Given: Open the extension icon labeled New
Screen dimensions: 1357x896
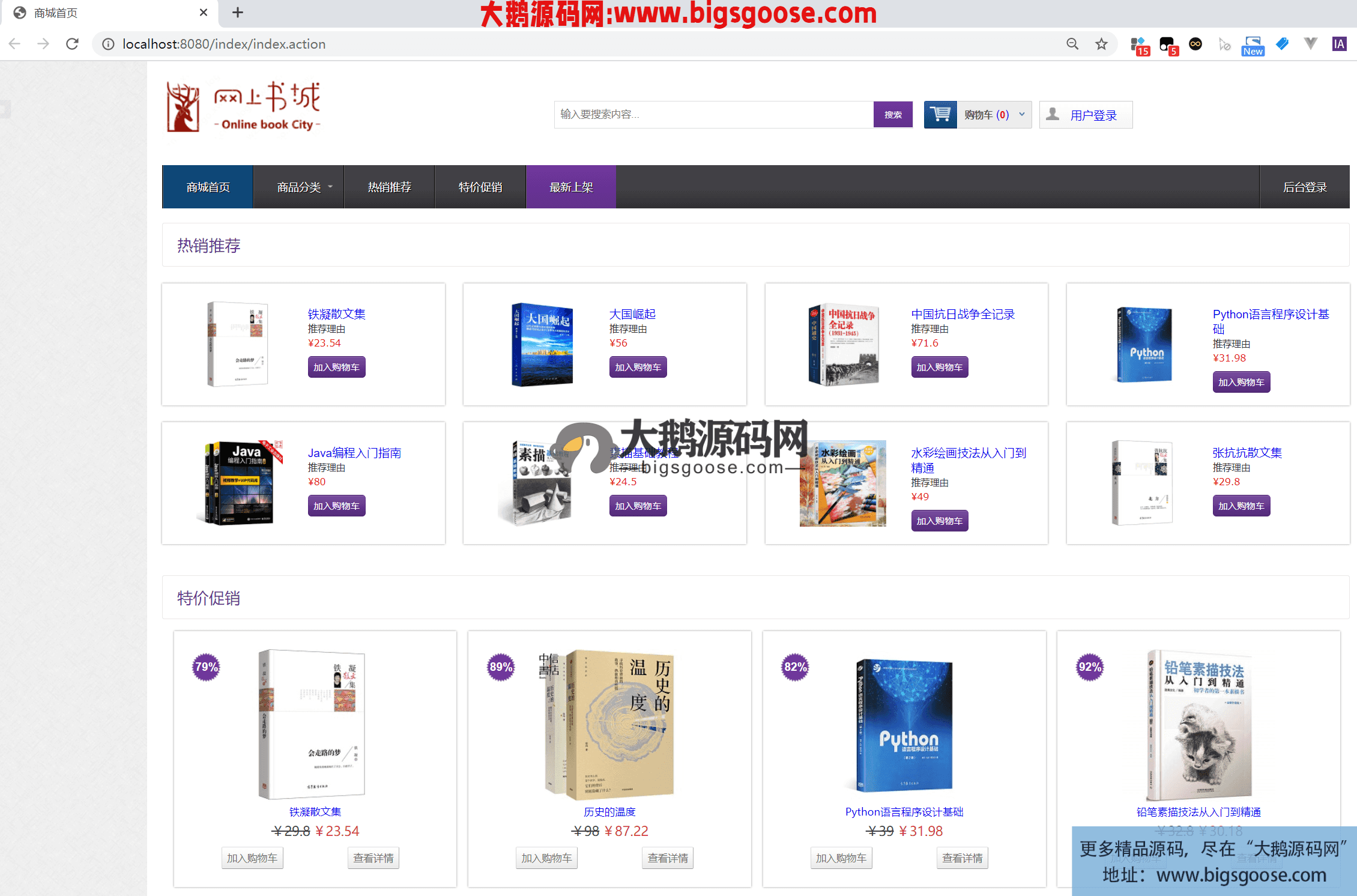Looking at the screenshot, I should click(1253, 46).
